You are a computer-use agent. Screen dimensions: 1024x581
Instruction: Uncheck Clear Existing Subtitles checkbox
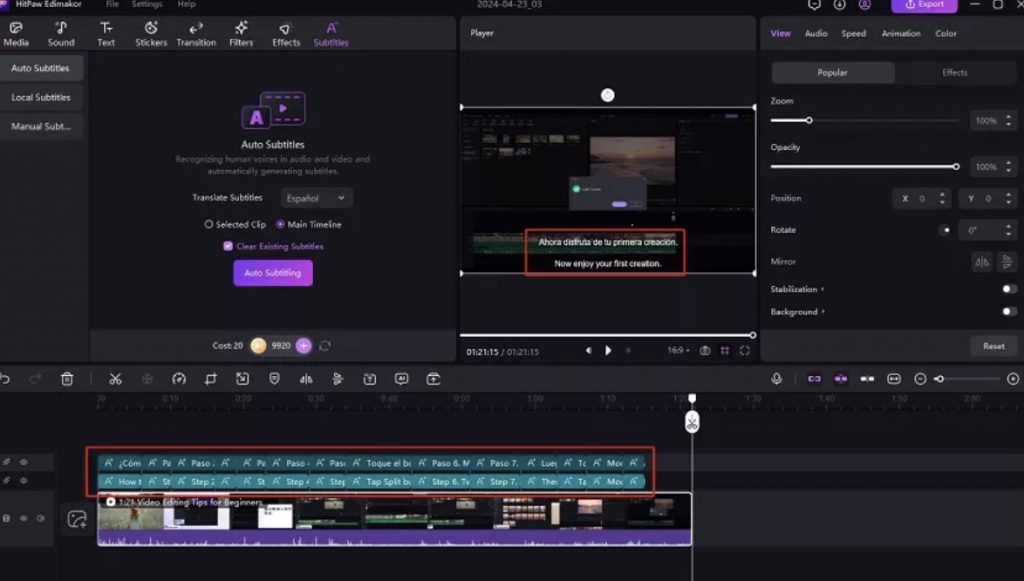point(228,246)
